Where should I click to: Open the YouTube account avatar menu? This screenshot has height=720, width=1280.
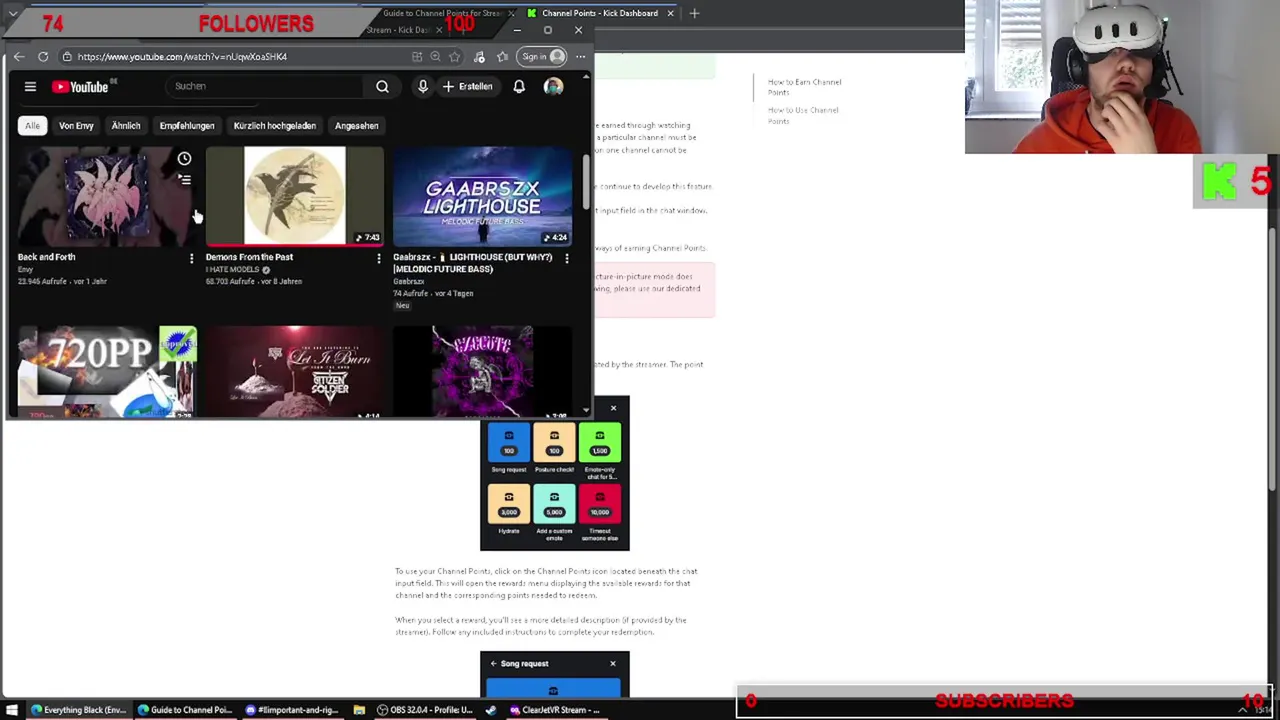(553, 87)
